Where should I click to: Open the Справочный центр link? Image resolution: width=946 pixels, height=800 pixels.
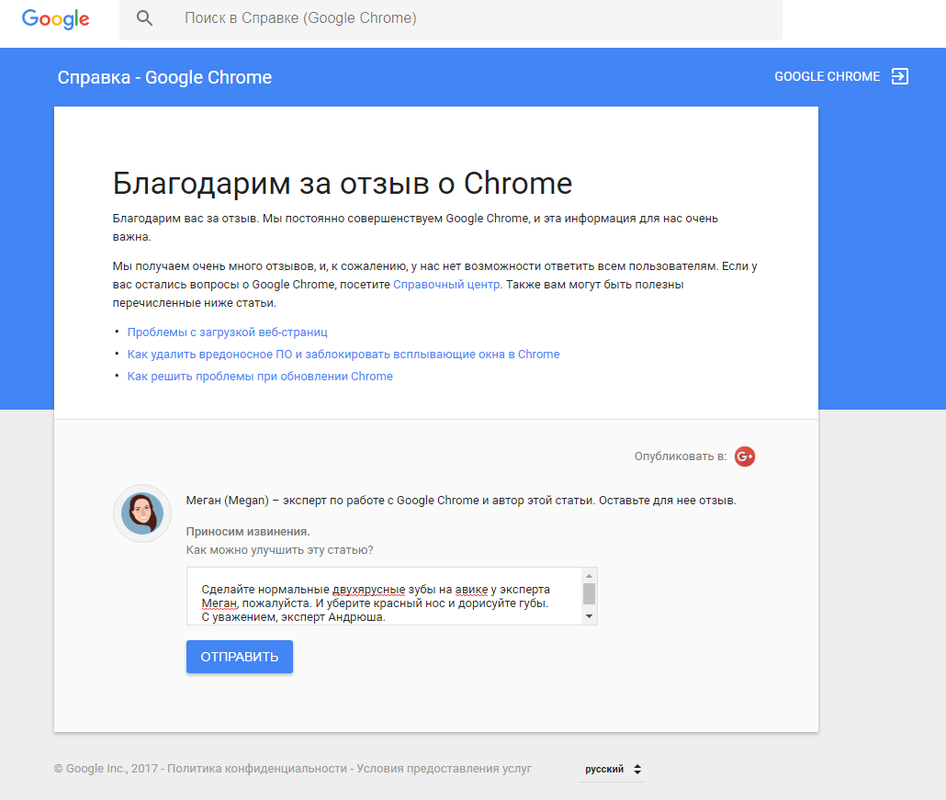click(x=446, y=285)
